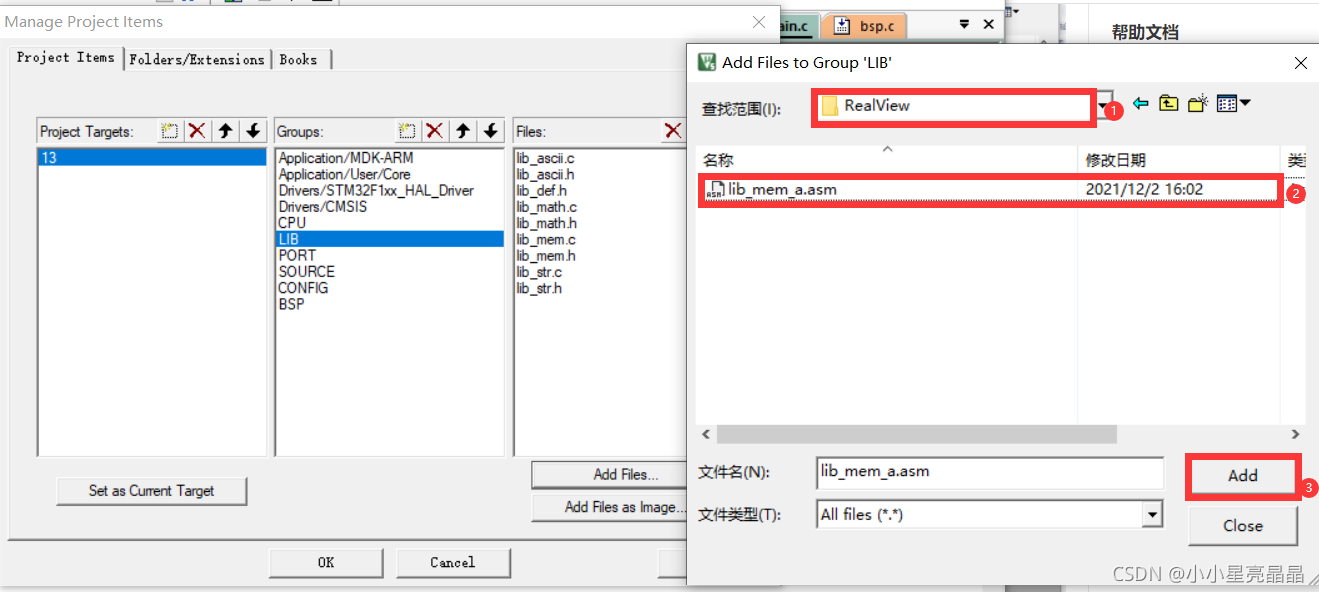The width and height of the screenshot is (1319, 592).
Task: Go back to last visited folder
Action: pos(1141,104)
